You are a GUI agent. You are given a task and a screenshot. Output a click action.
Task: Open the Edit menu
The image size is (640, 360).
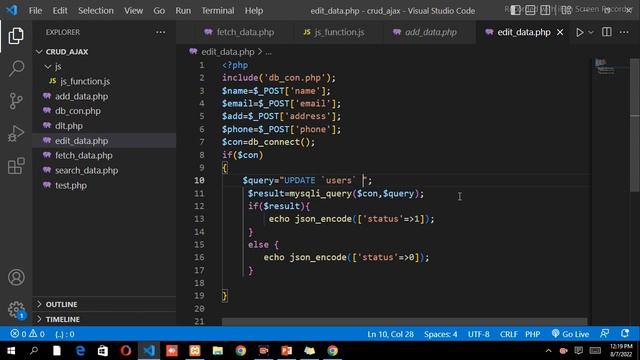[x=60, y=11]
